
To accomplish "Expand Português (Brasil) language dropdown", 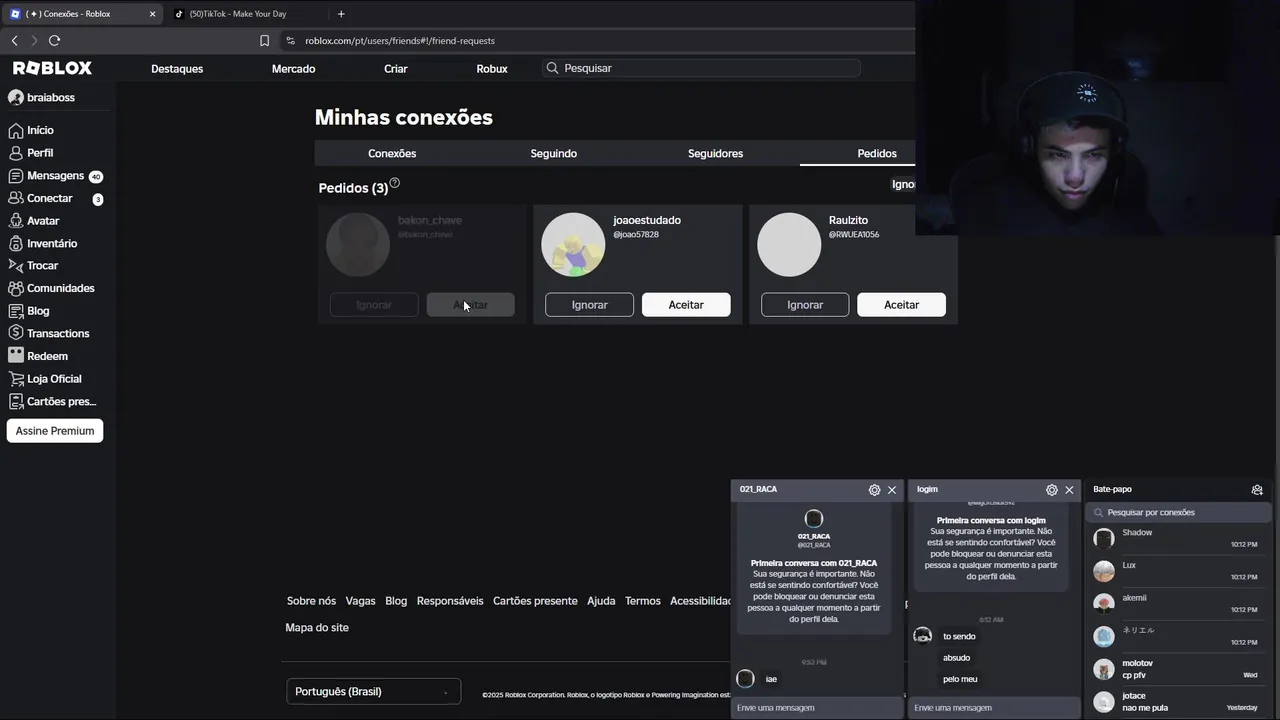I will pos(373,692).
